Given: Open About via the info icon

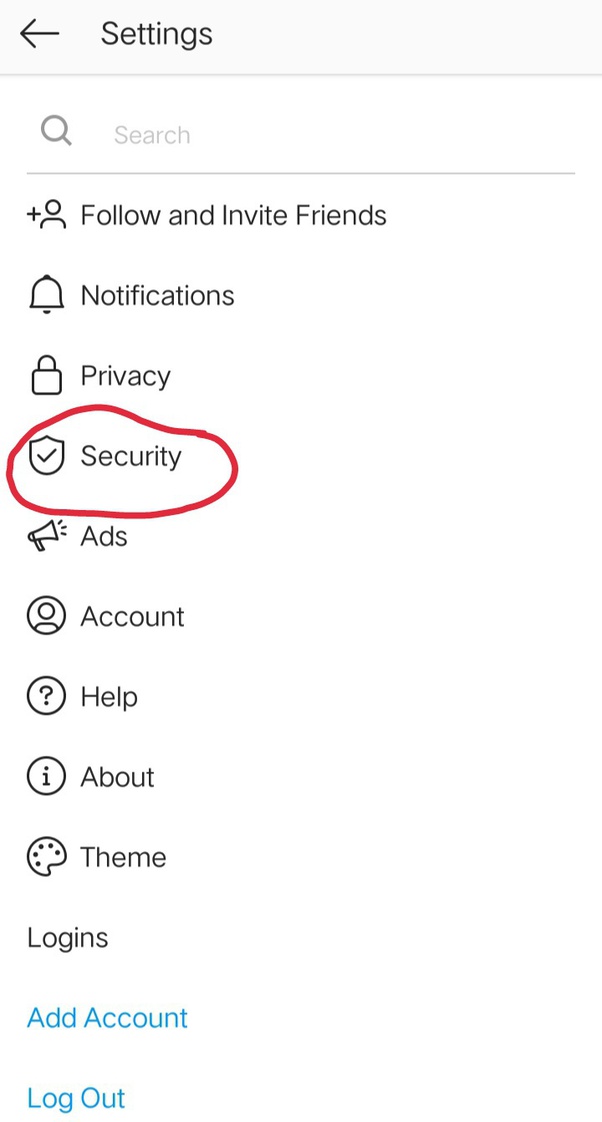Looking at the screenshot, I should pyautogui.click(x=45, y=776).
